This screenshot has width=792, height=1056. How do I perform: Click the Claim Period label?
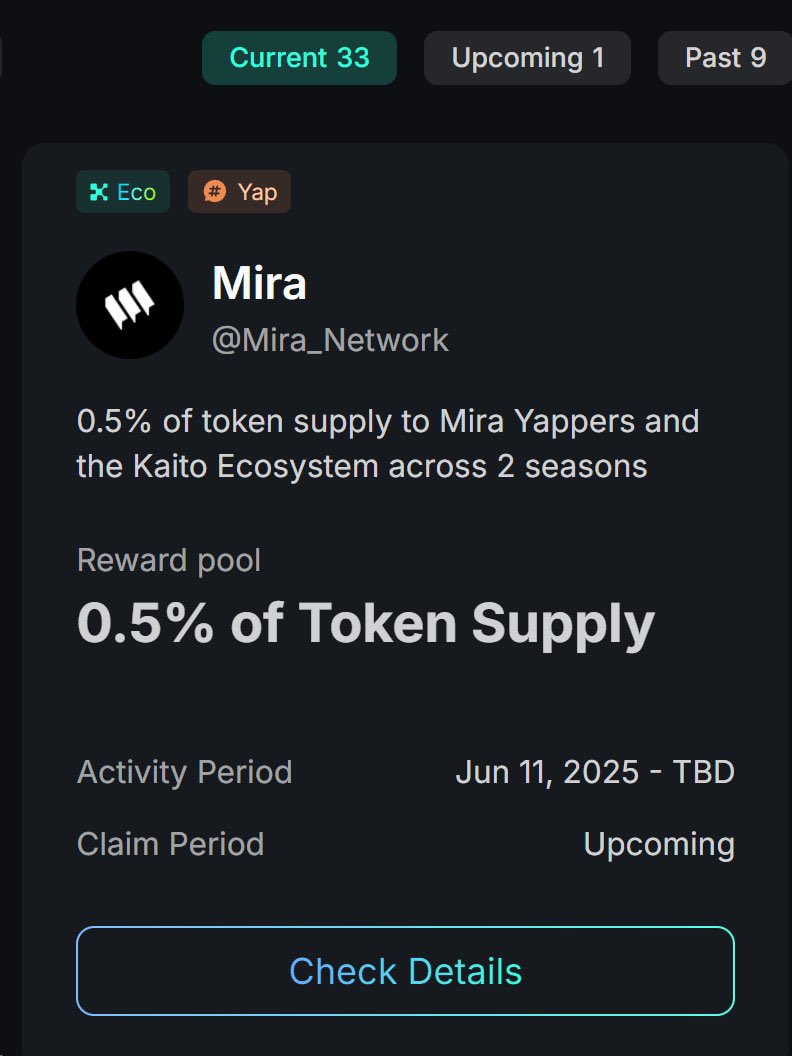tap(170, 844)
